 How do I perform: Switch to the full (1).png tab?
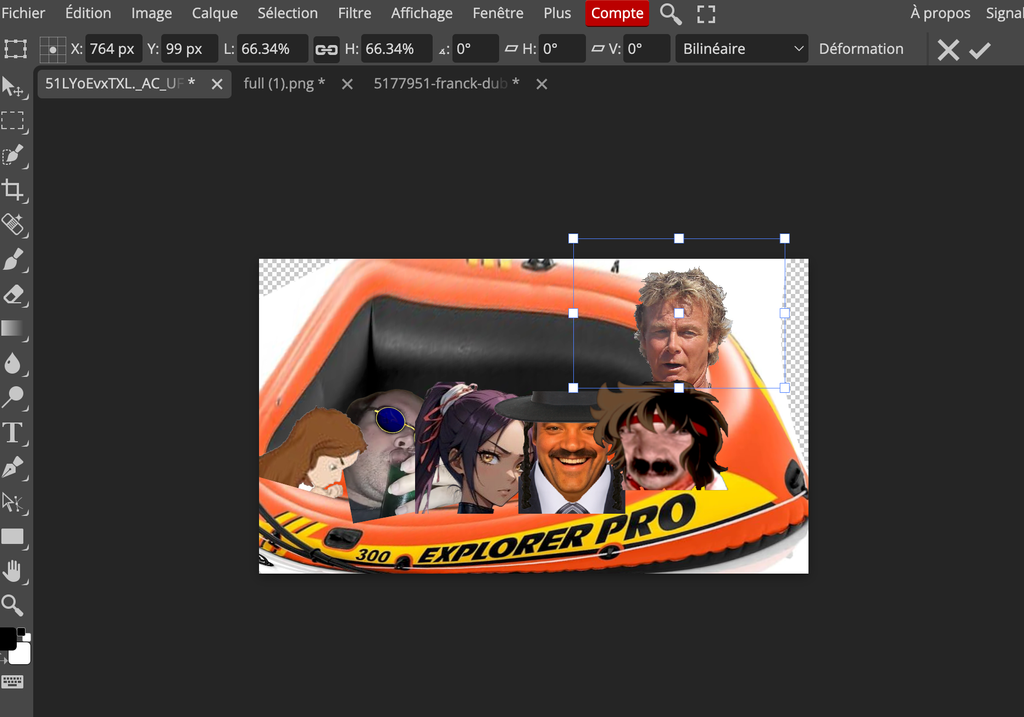click(284, 84)
